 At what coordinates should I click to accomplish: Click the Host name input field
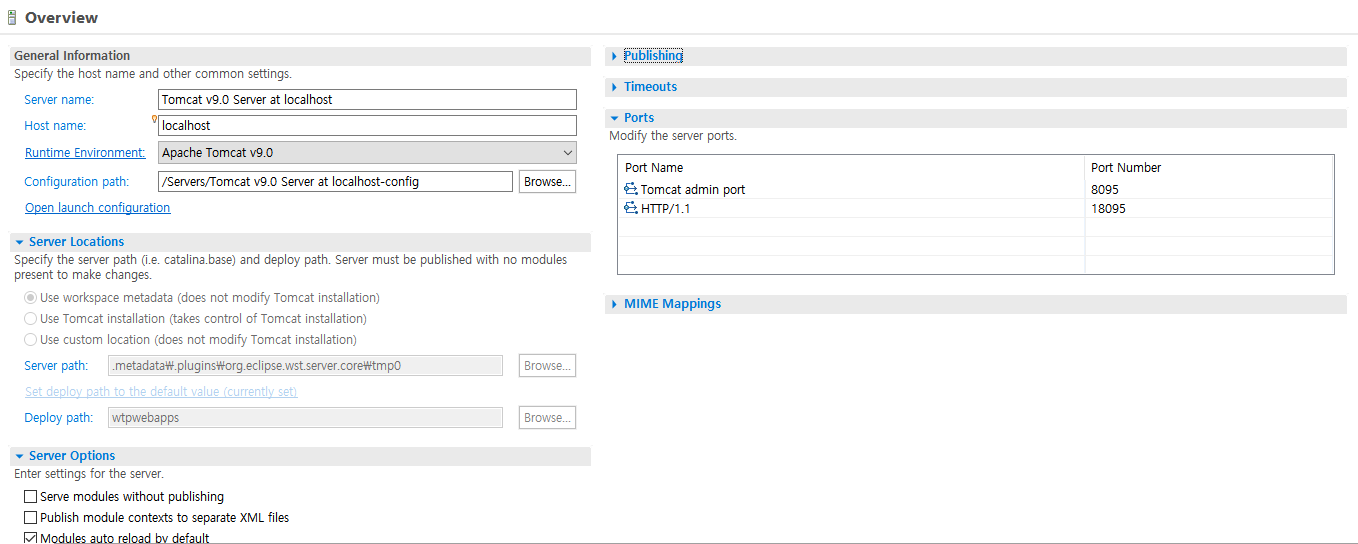pos(367,126)
